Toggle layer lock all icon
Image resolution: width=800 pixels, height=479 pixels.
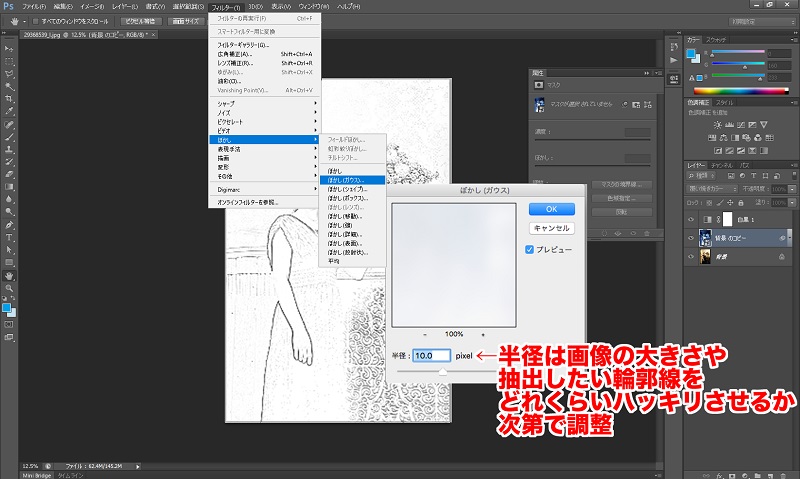pyautogui.click(x=741, y=203)
